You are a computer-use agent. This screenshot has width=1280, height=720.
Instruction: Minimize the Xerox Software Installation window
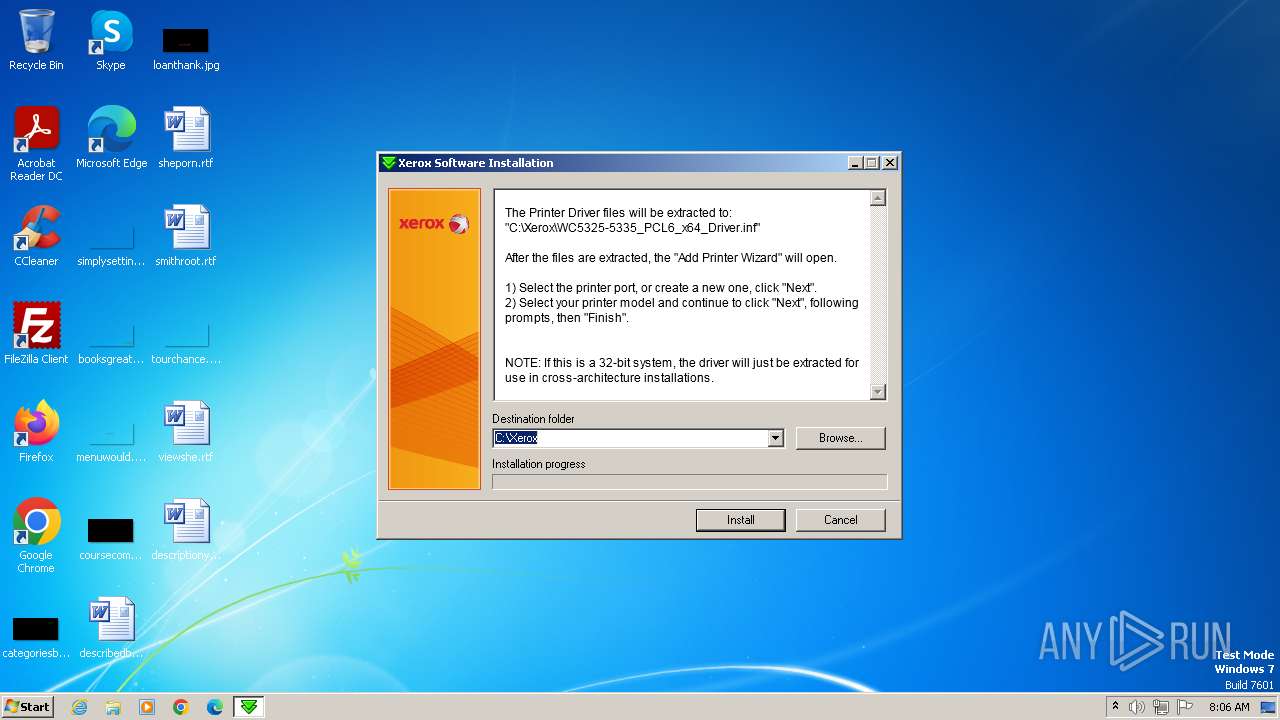click(x=855, y=163)
